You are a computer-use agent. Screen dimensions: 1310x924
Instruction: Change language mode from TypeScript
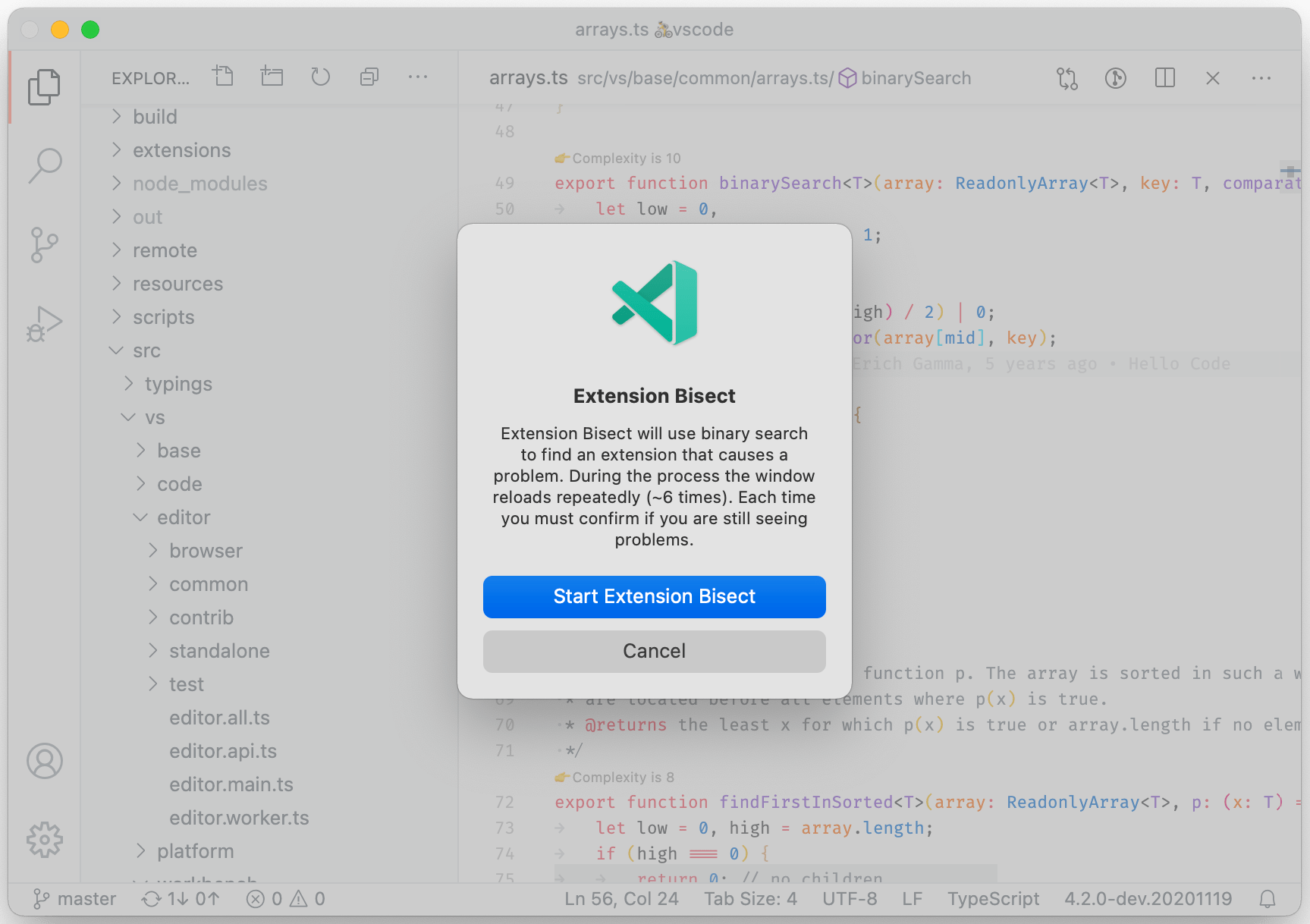click(992, 899)
